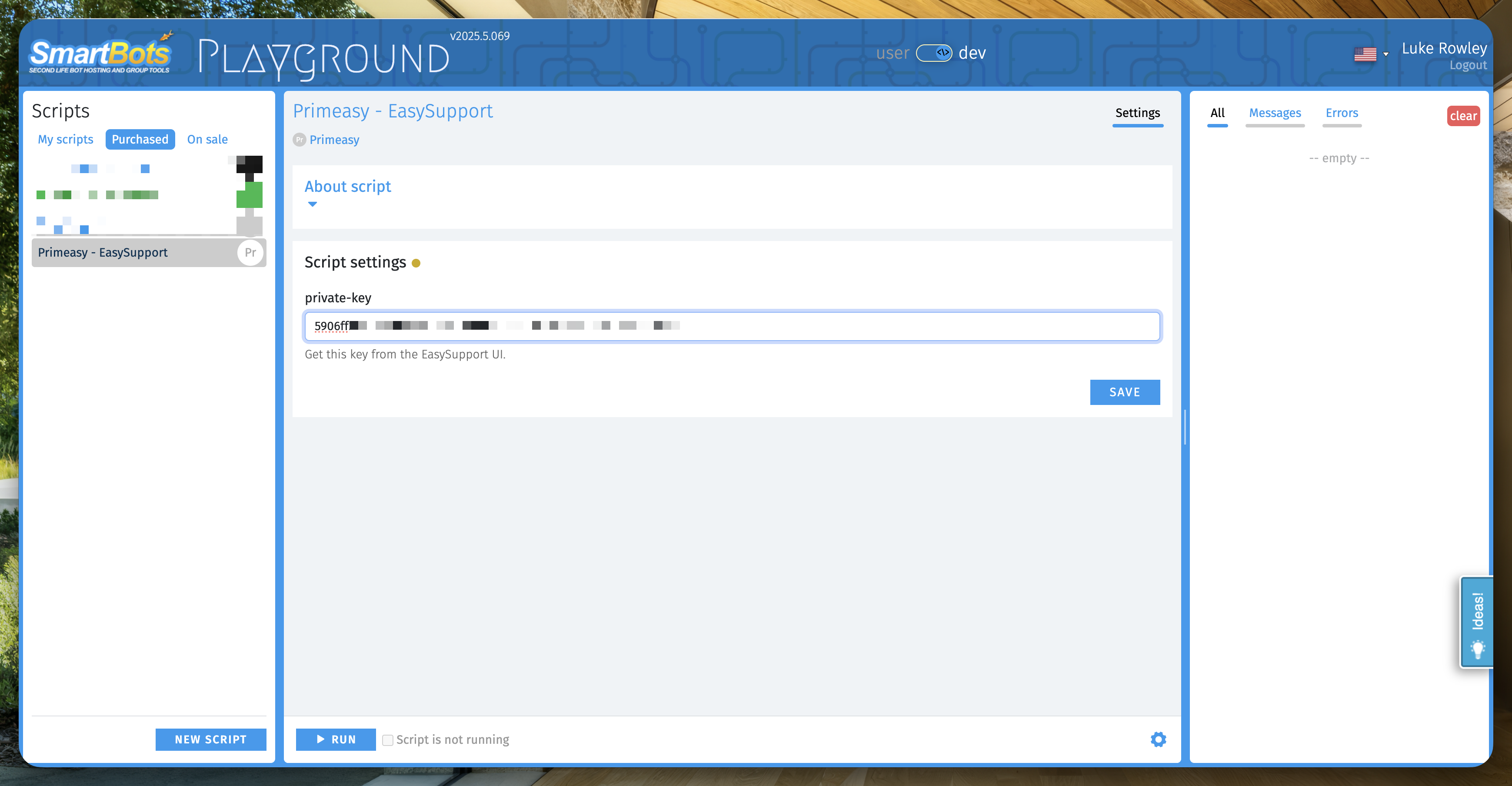Check the Script is not running checkbox

coord(387,740)
